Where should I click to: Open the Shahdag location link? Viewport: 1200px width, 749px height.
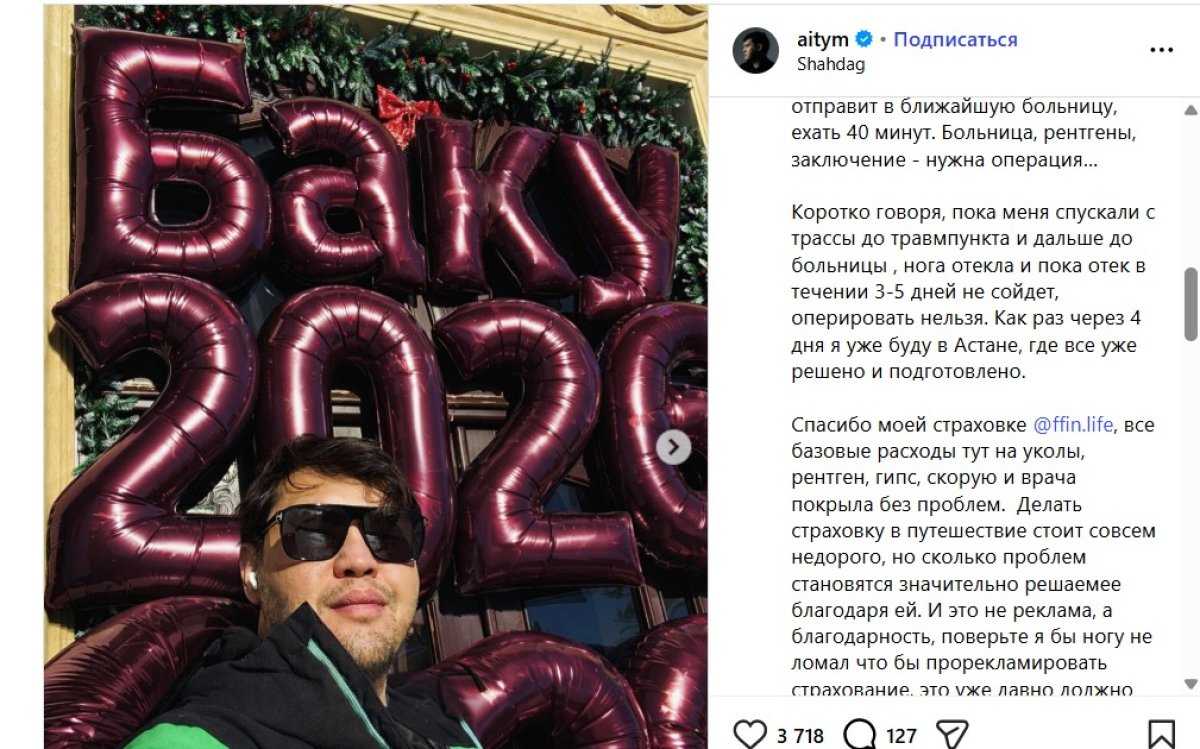[831, 64]
